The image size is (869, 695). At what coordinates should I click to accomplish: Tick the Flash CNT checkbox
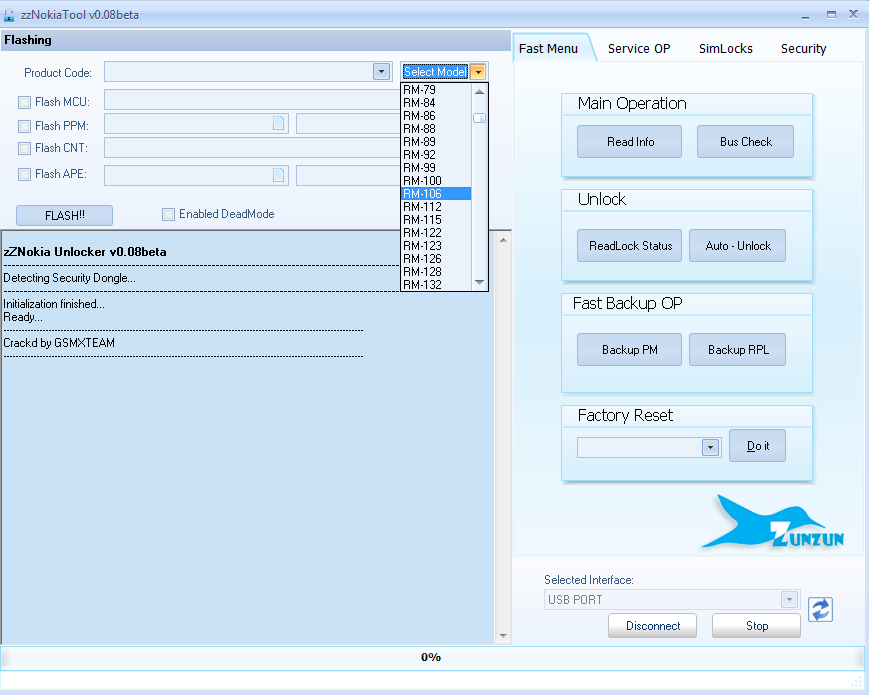click(24, 148)
